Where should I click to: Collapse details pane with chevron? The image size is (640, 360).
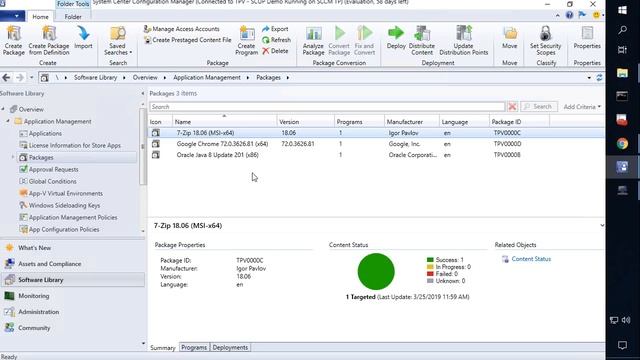coord(602,225)
